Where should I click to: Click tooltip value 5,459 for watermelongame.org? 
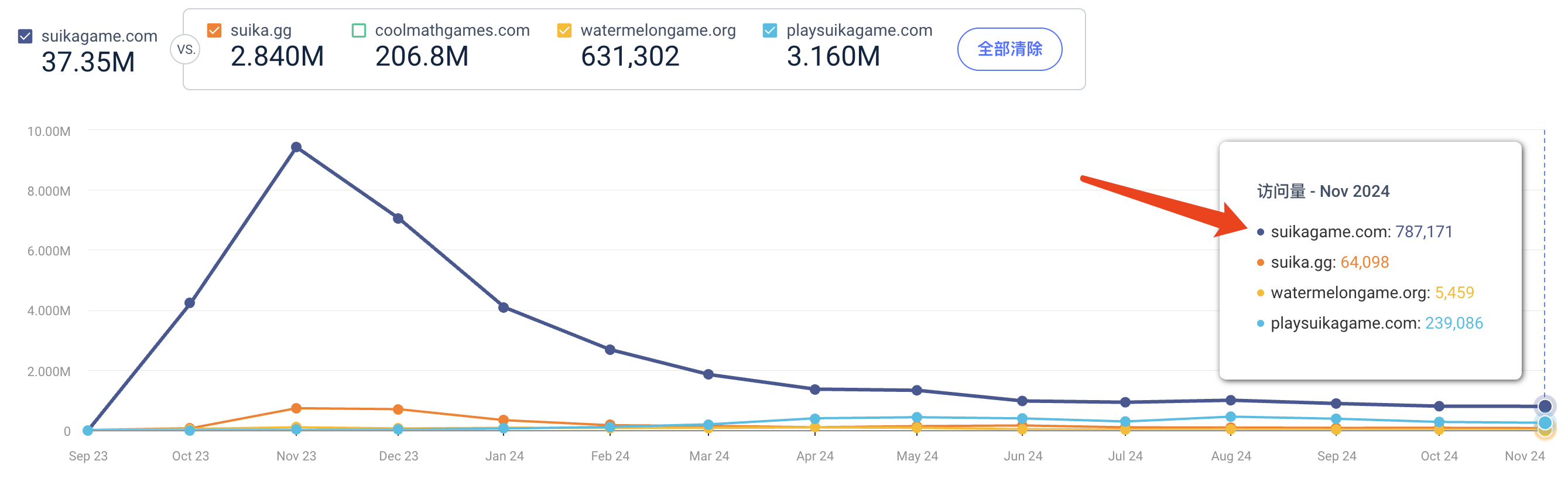click(1454, 293)
